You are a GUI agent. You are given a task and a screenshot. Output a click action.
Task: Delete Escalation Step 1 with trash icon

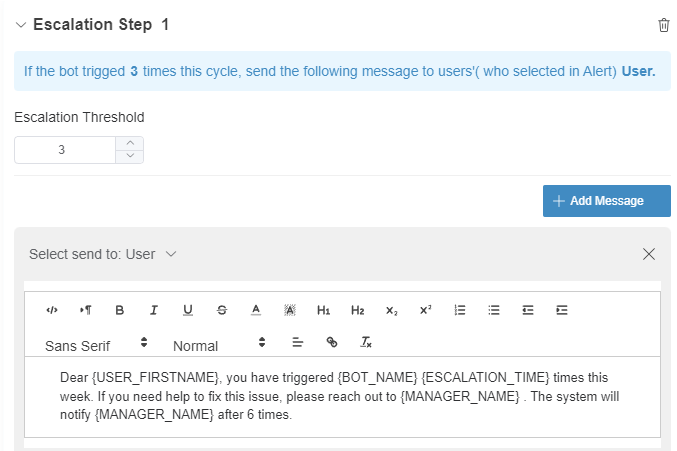click(663, 25)
